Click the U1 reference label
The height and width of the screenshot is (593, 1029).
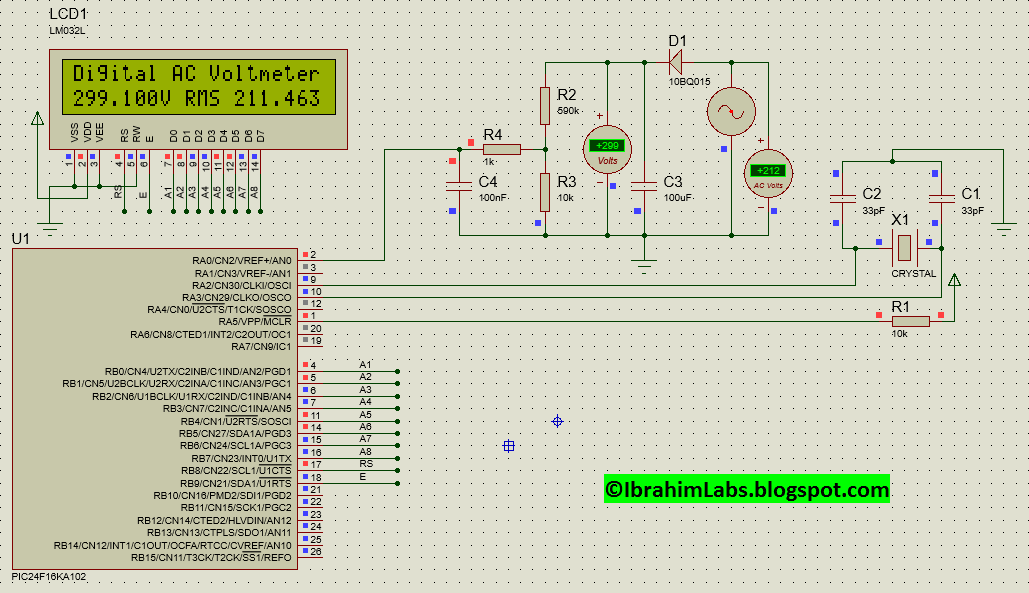20,239
